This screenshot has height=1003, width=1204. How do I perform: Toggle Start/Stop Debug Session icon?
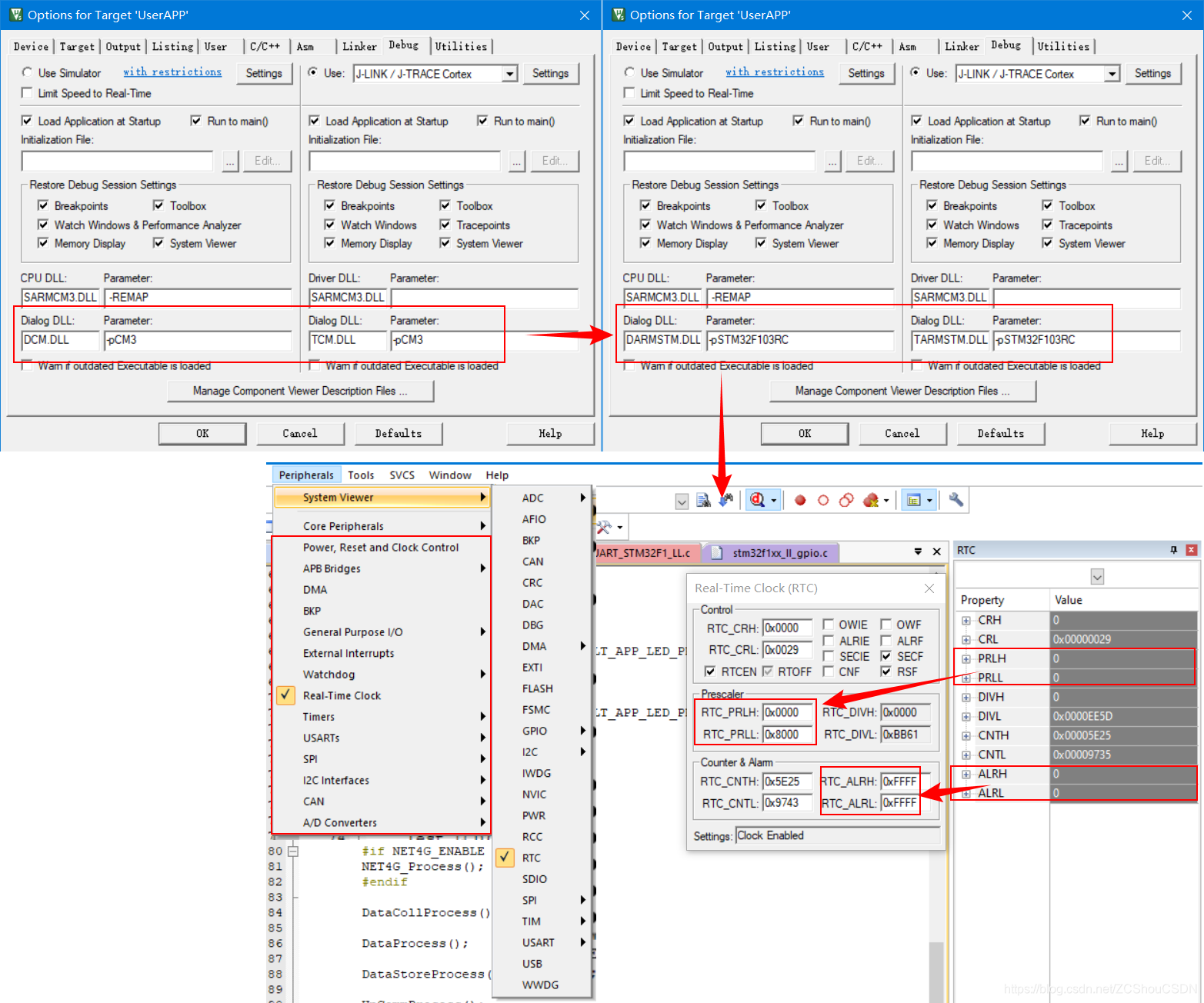[x=758, y=500]
